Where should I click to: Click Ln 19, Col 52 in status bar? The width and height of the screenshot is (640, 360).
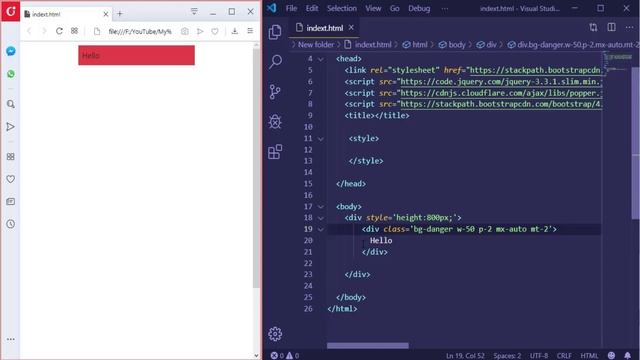tap(465, 356)
